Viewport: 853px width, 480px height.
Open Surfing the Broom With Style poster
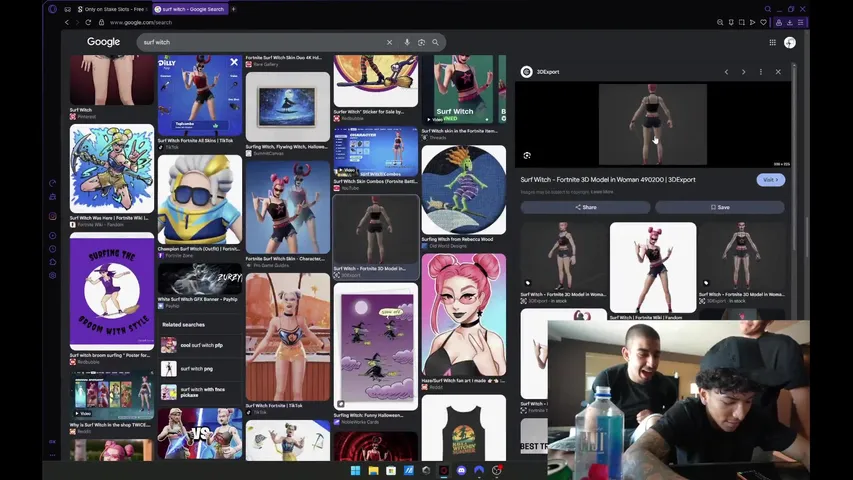(x=112, y=291)
